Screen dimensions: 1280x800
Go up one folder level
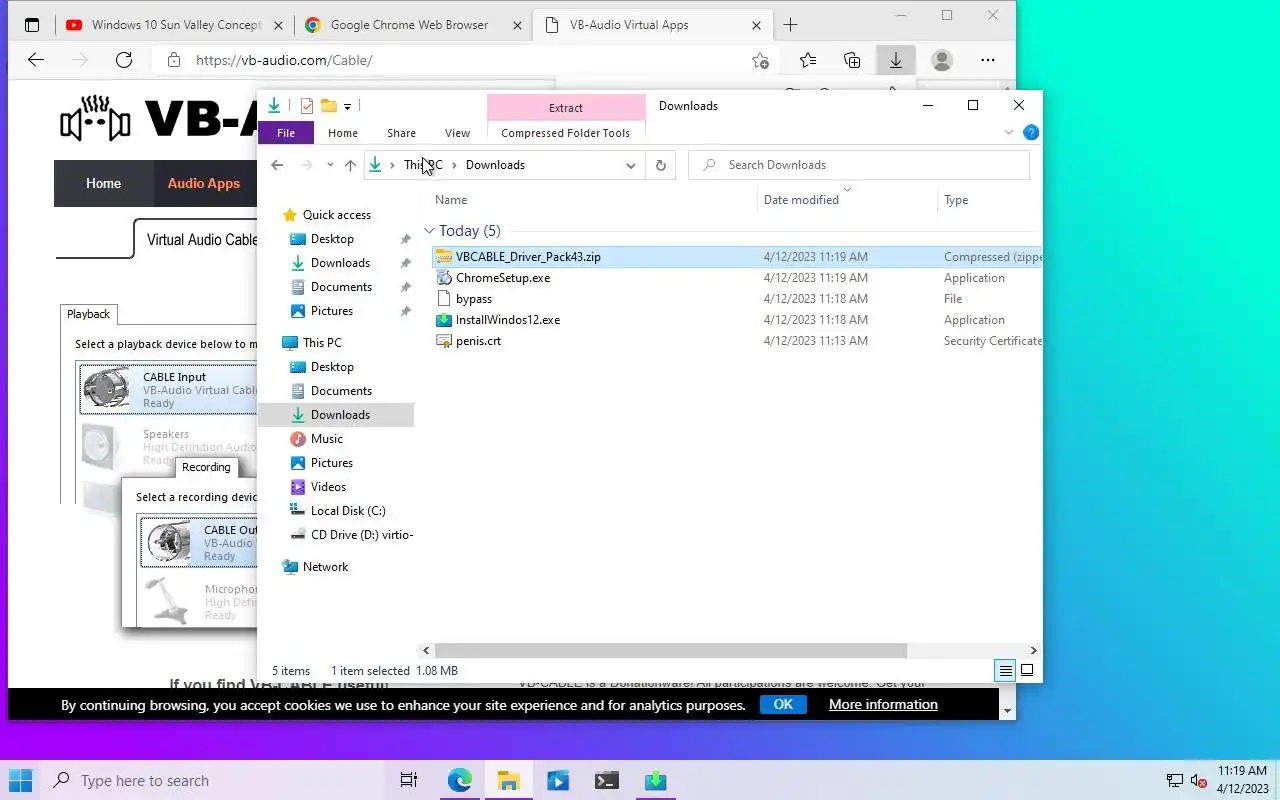350,165
